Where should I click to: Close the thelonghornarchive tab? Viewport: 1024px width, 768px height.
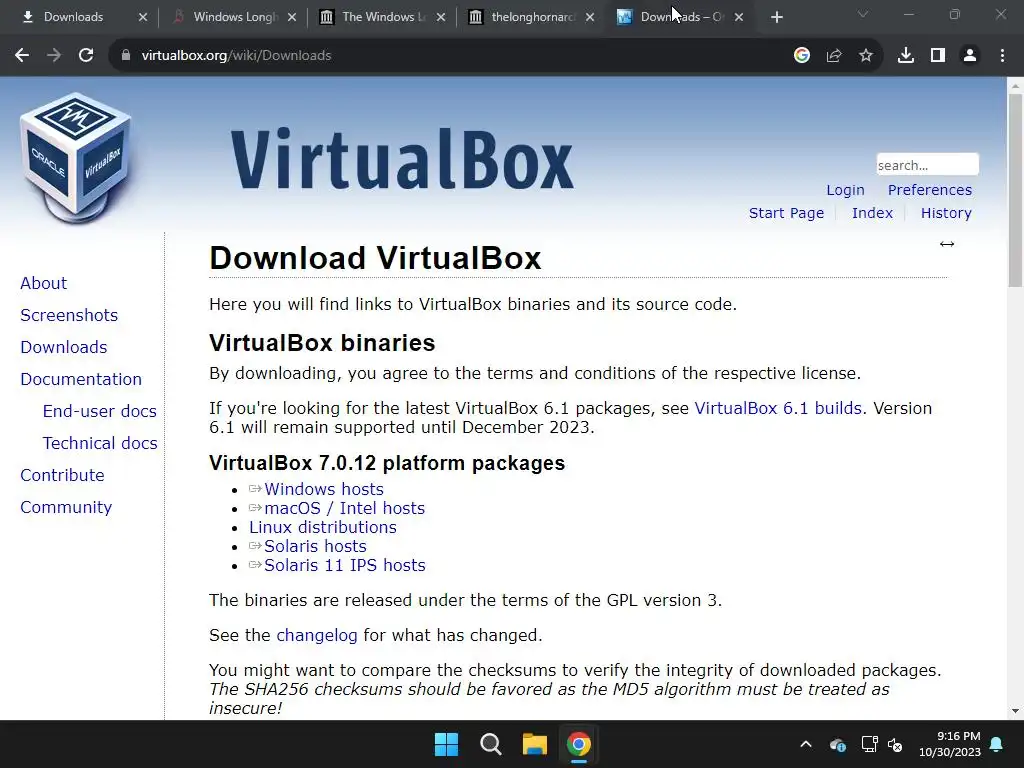click(x=590, y=17)
